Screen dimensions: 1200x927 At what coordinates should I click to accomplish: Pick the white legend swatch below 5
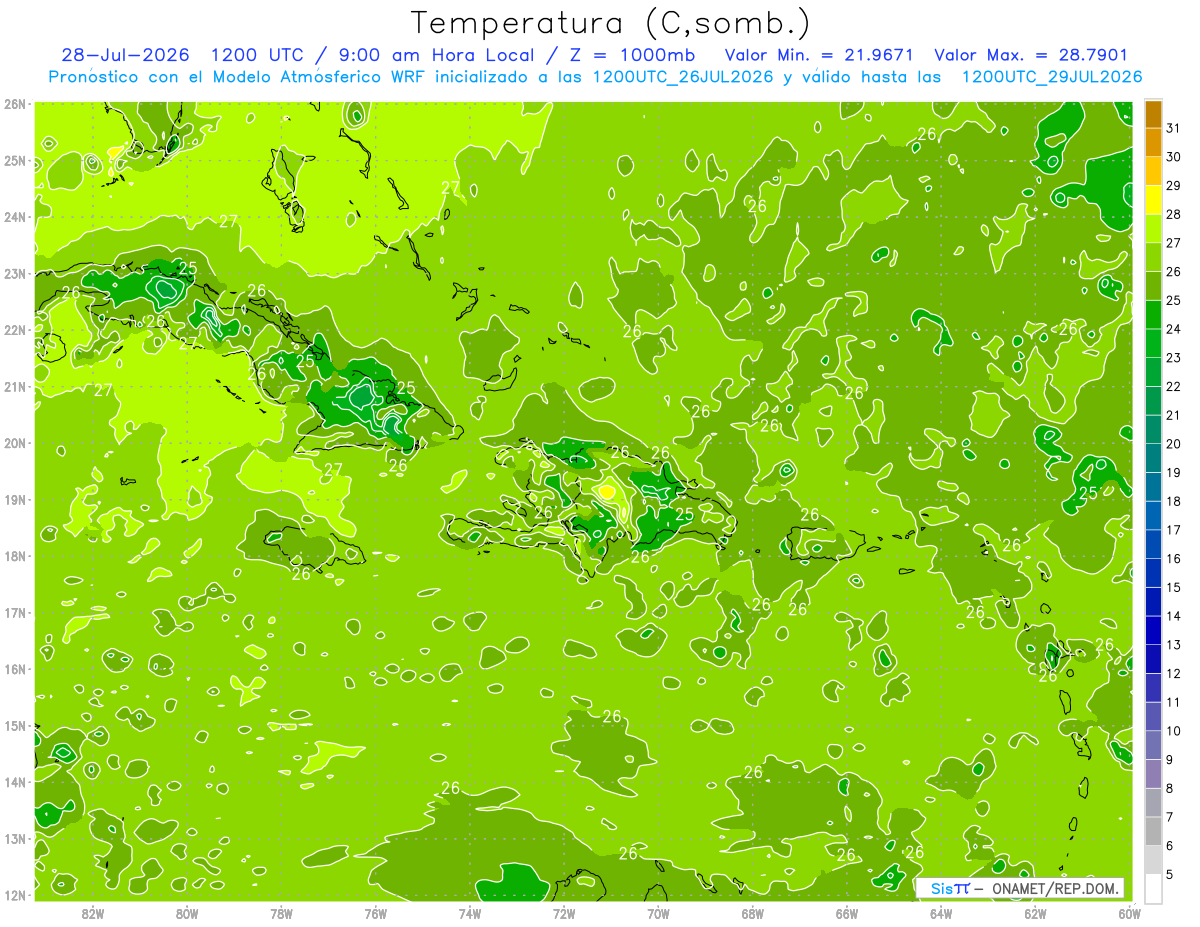pyautogui.click(x=1153, y=889)
